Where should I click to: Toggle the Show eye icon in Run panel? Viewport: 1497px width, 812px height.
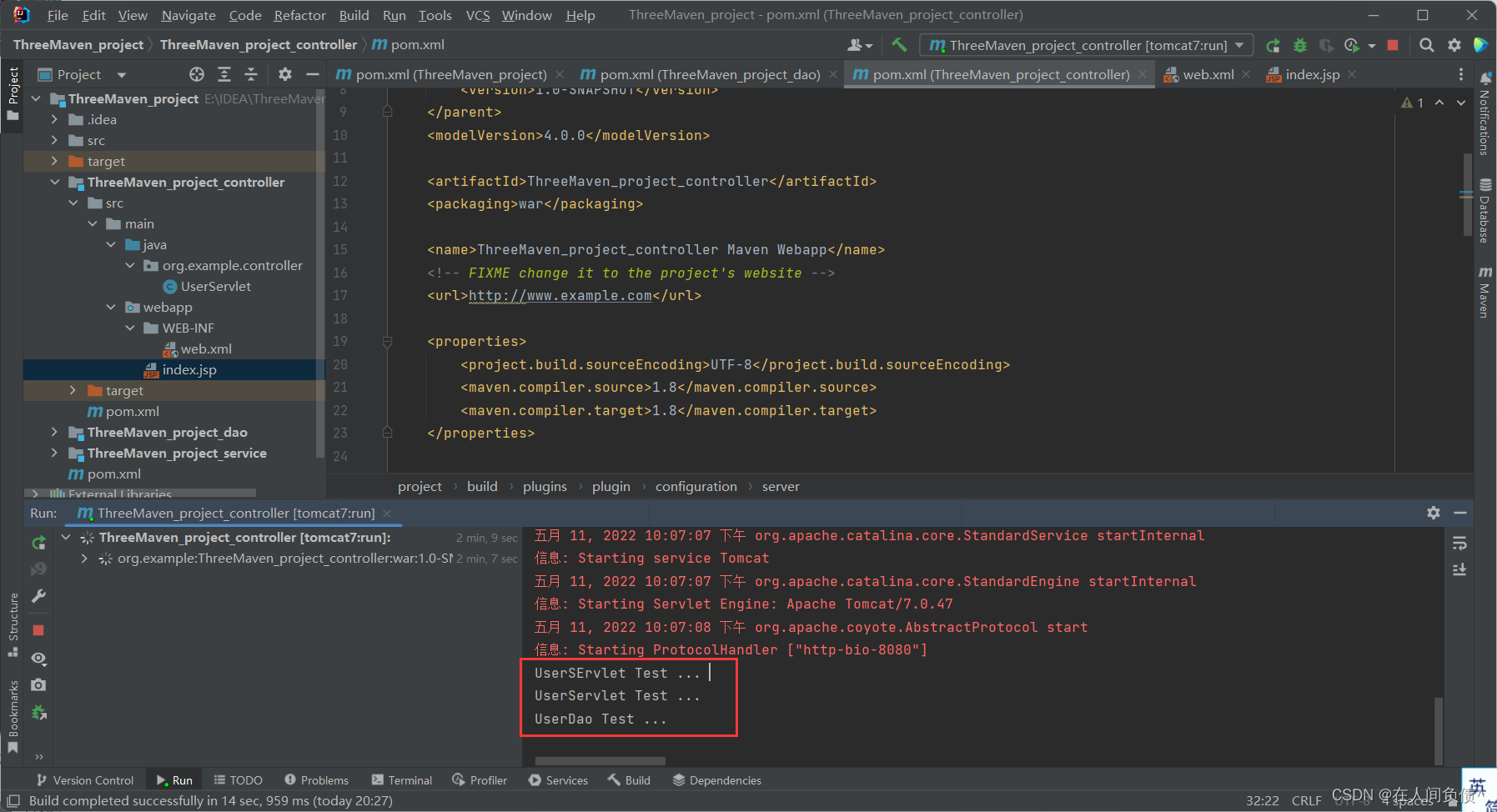point(38,658)
